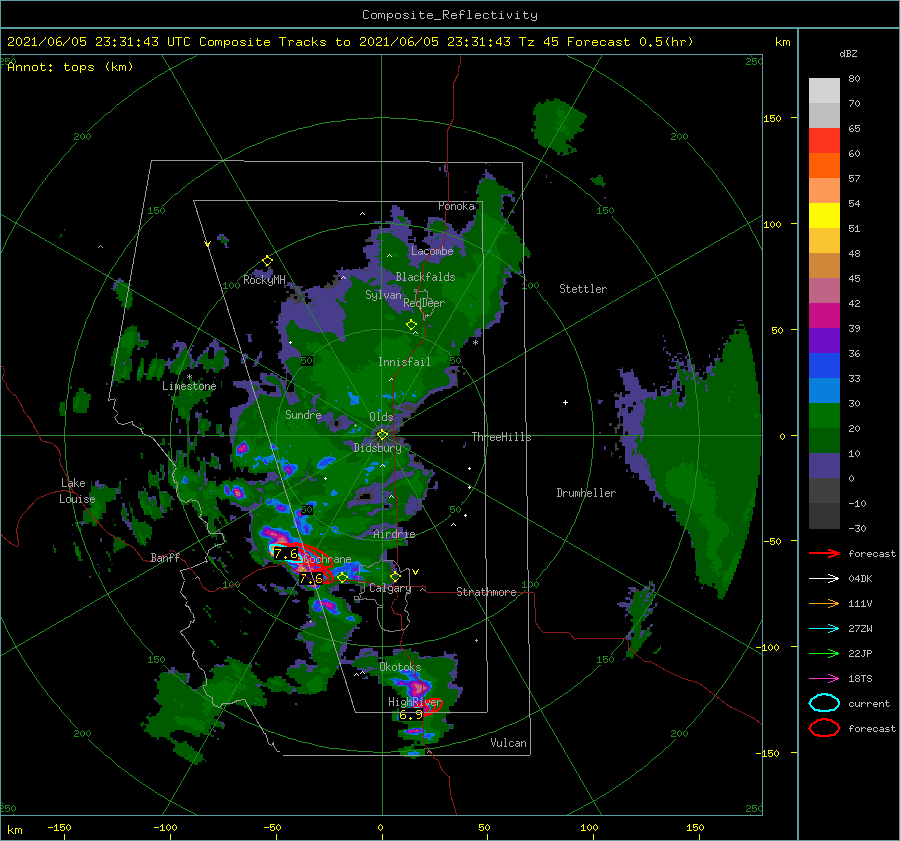
Task: Select the cyan 27ZW arrow icon
Action: [x=824, y=629]
